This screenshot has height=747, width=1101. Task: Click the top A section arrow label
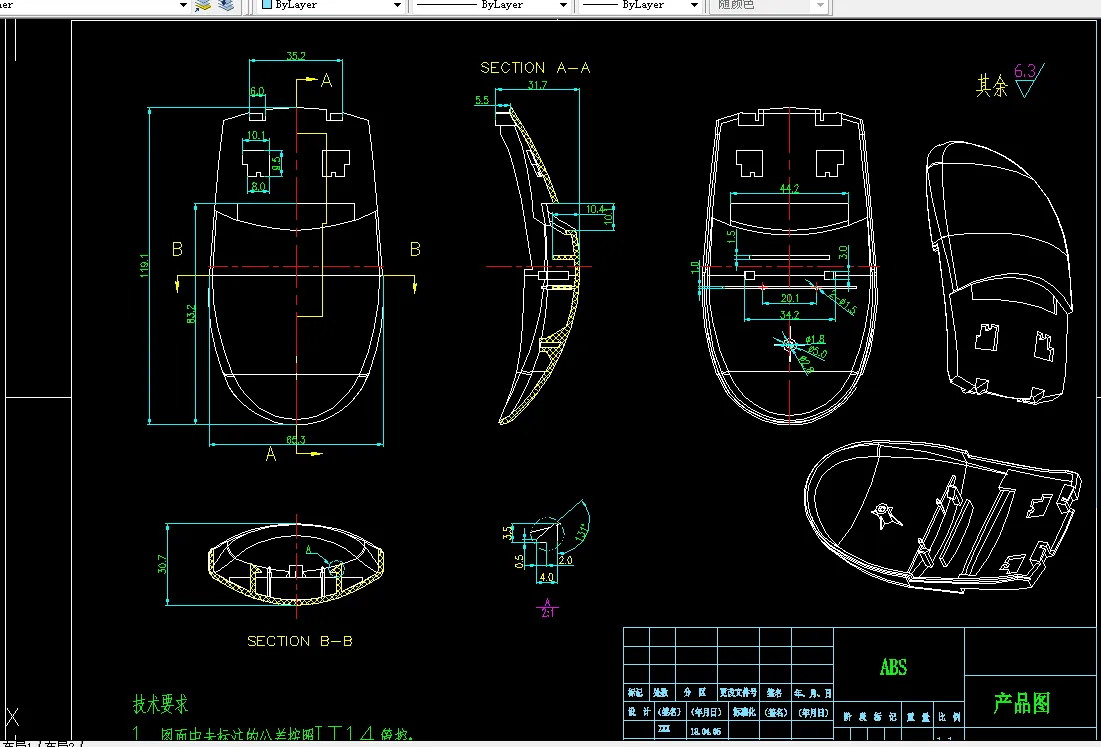click(x=327, y=81)
